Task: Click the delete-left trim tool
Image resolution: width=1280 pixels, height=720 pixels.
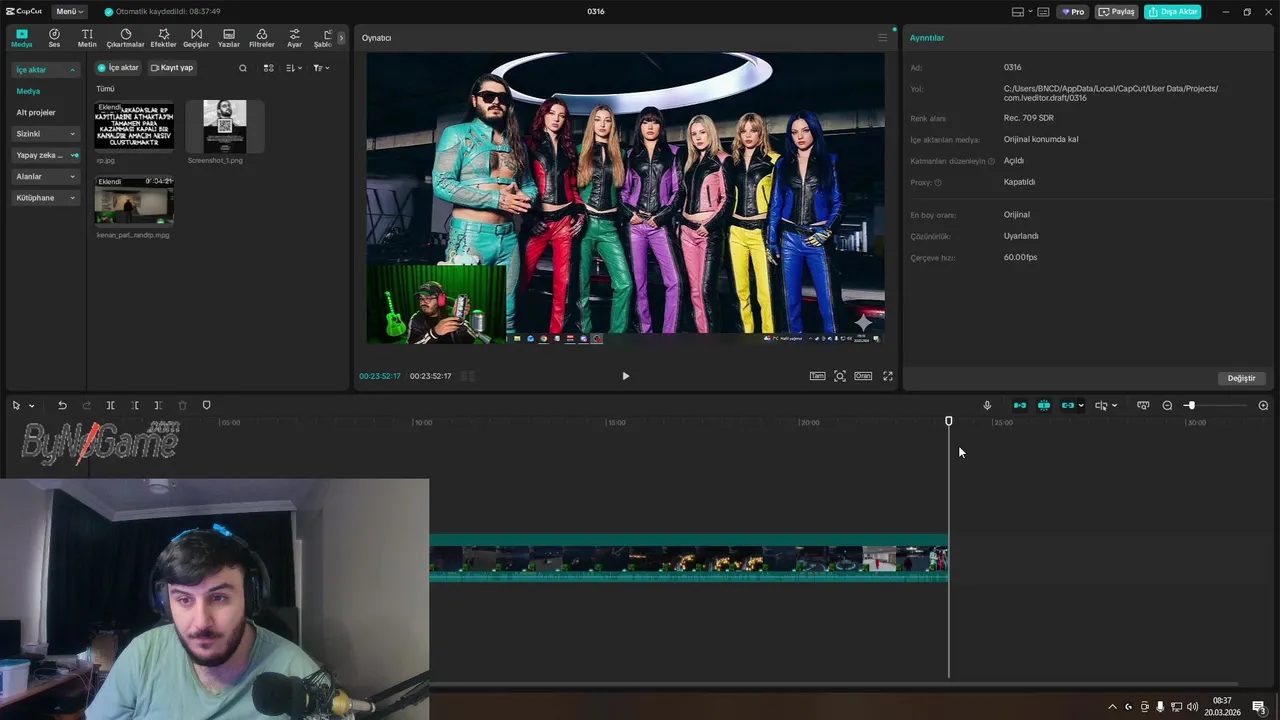Action: pyautogui.click(x=134, y=405)
